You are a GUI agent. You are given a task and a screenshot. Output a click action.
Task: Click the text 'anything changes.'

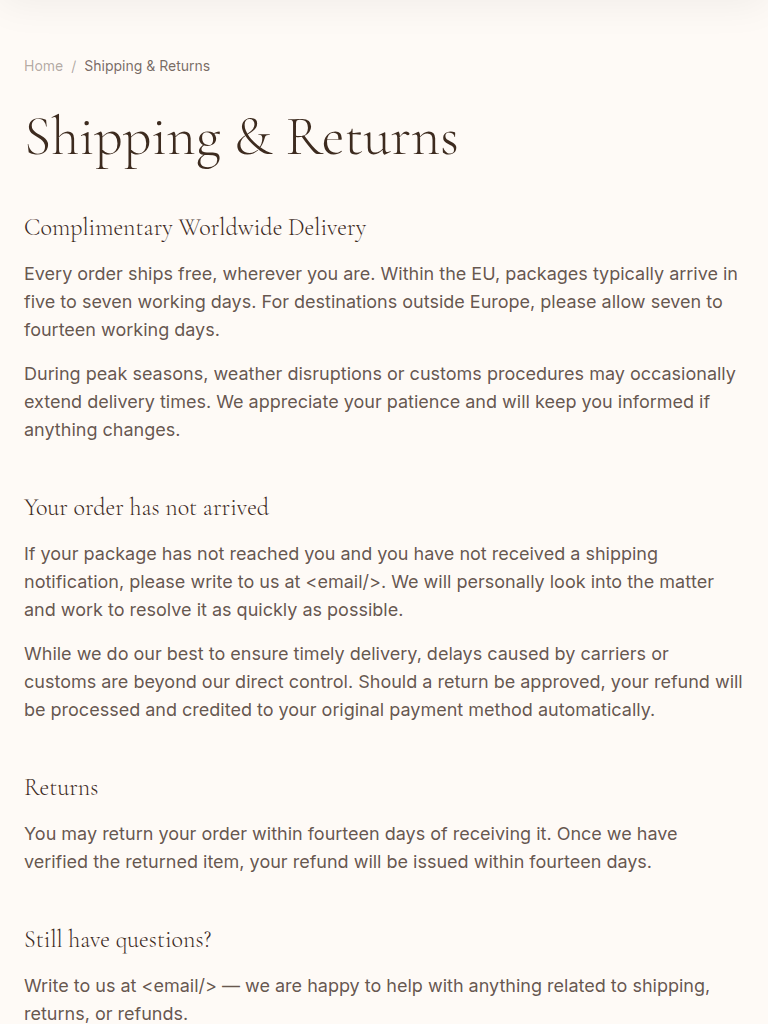click(102, 430)
